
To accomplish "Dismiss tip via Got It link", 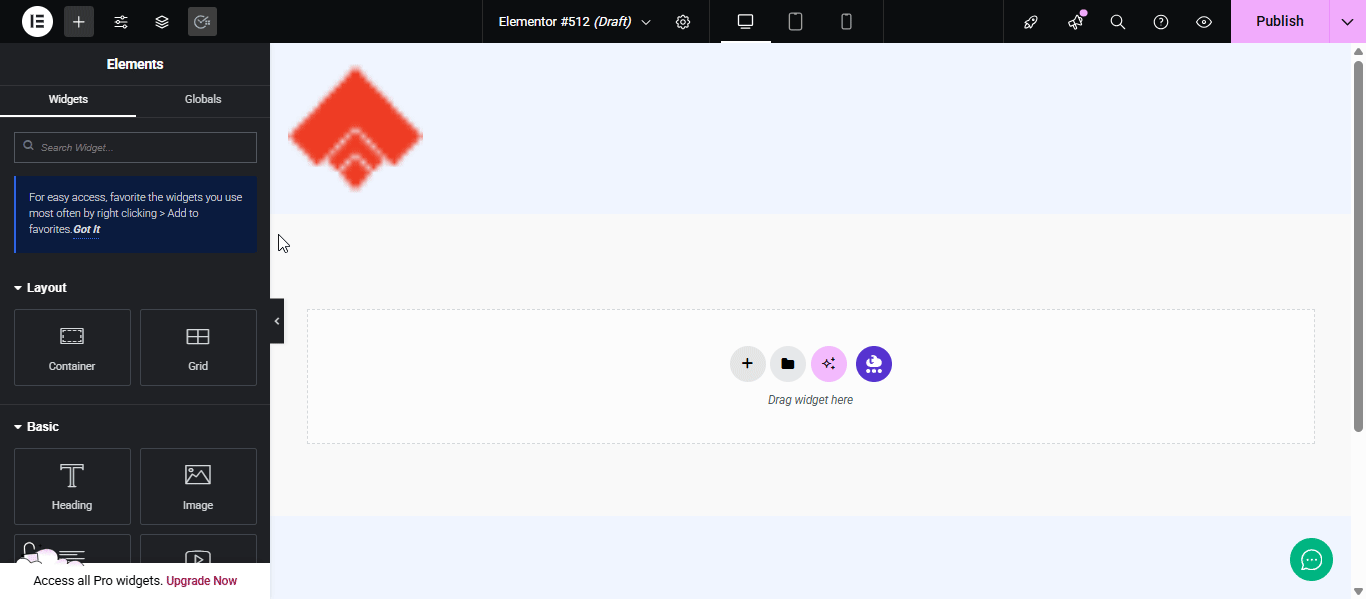I will point(86,230).
